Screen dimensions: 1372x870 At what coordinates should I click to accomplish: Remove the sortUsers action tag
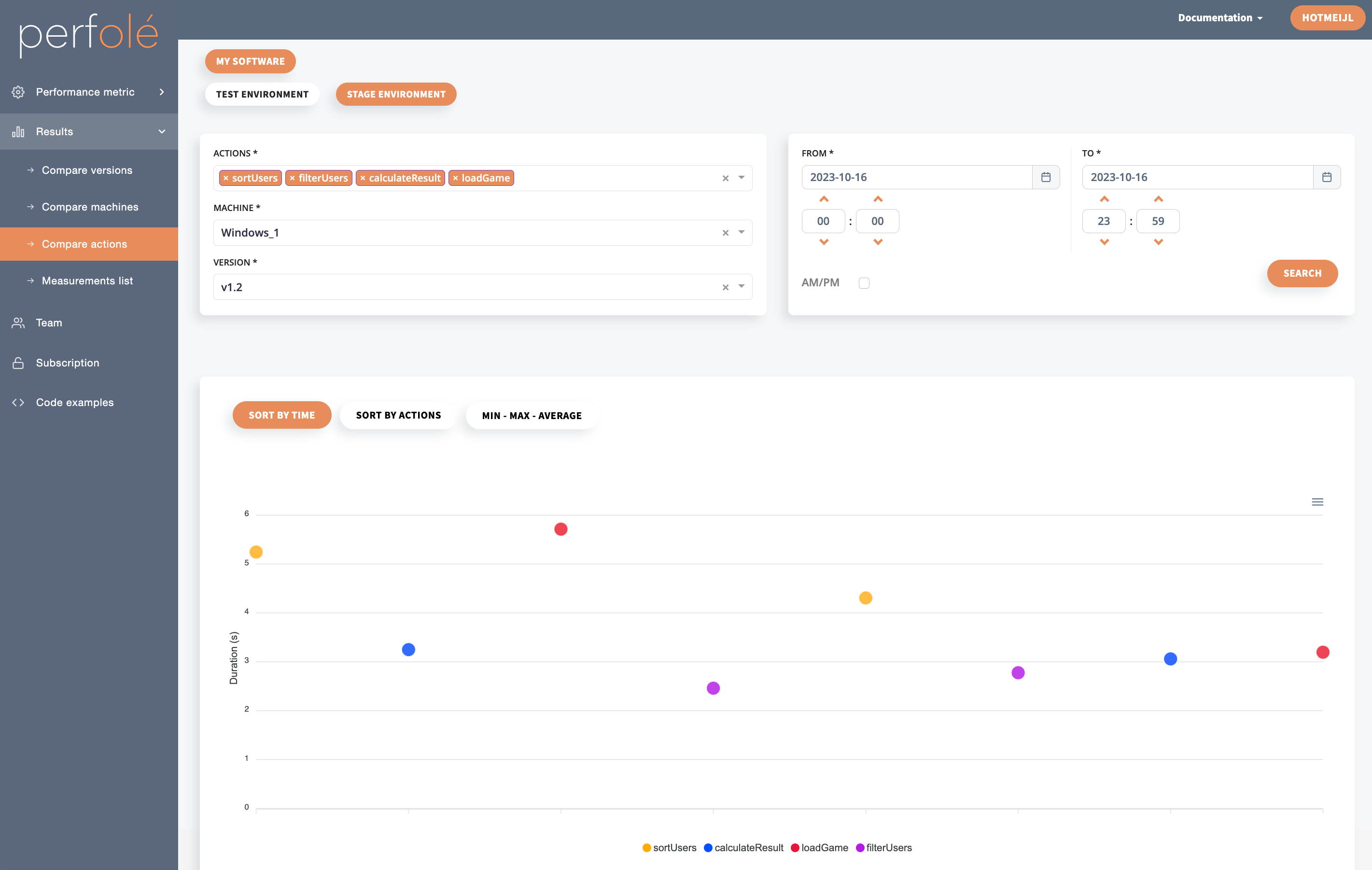click(x=226, y=178)
